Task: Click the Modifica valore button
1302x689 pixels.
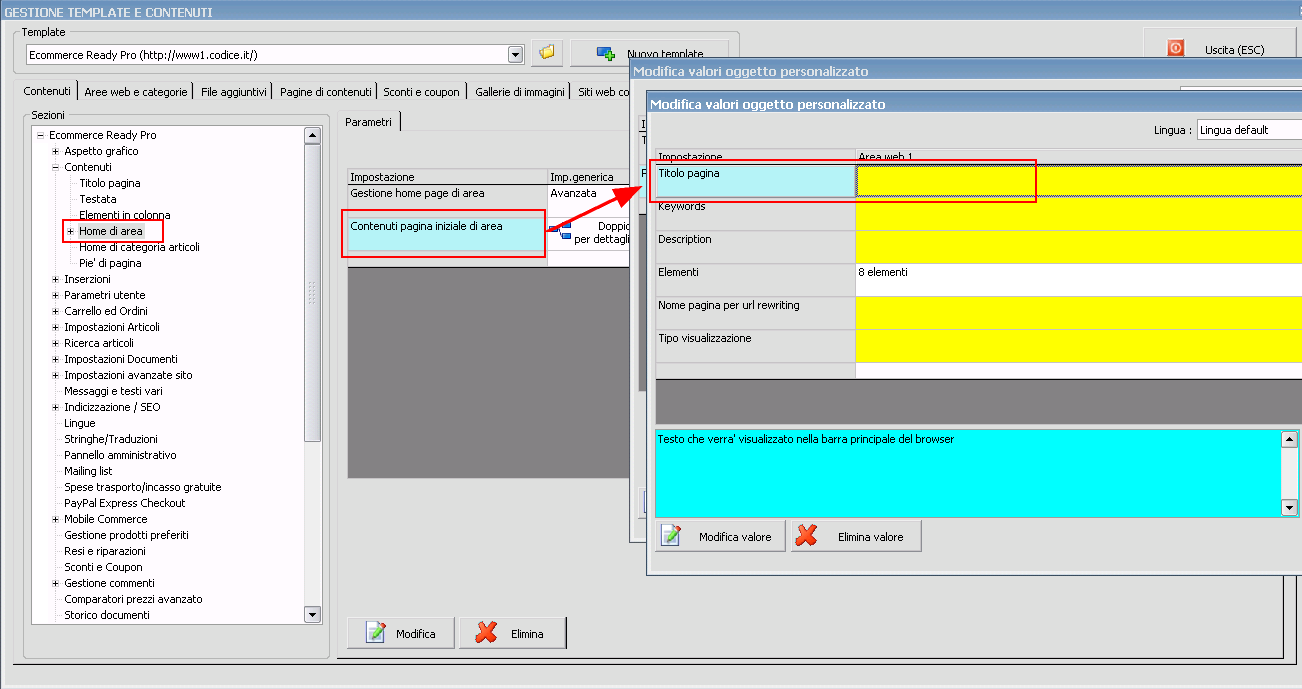Action: [721, 536]
